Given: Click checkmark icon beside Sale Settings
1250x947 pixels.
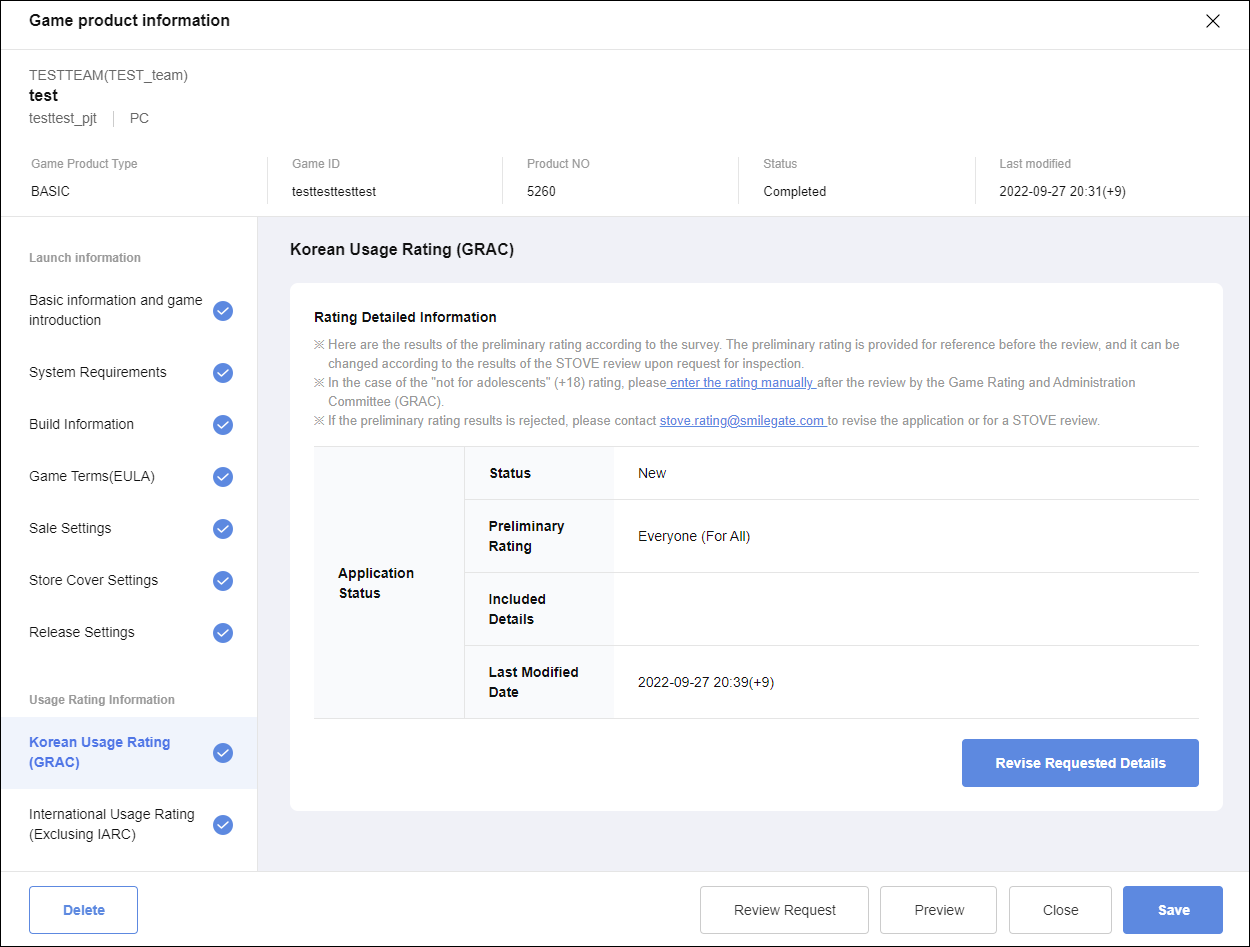Looking at the screenshot, I should pyautogui.click(x=223, y=529).
